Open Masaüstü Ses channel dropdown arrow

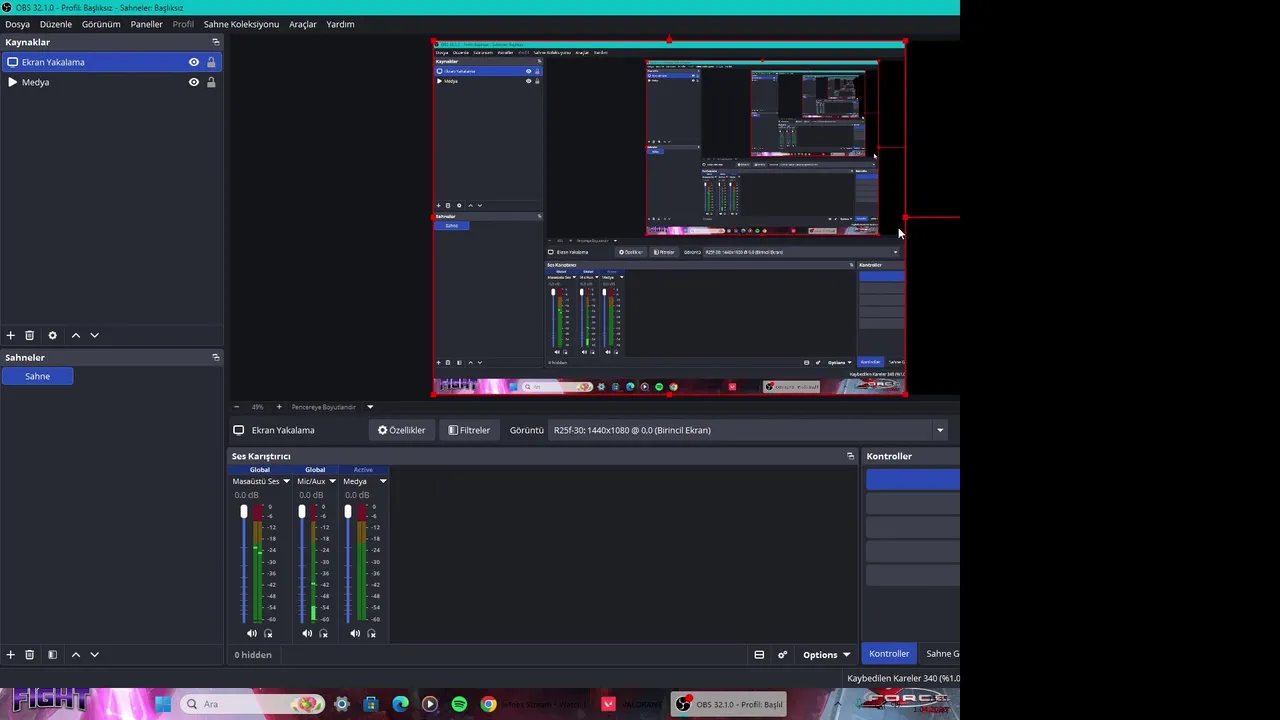(286, 481)
